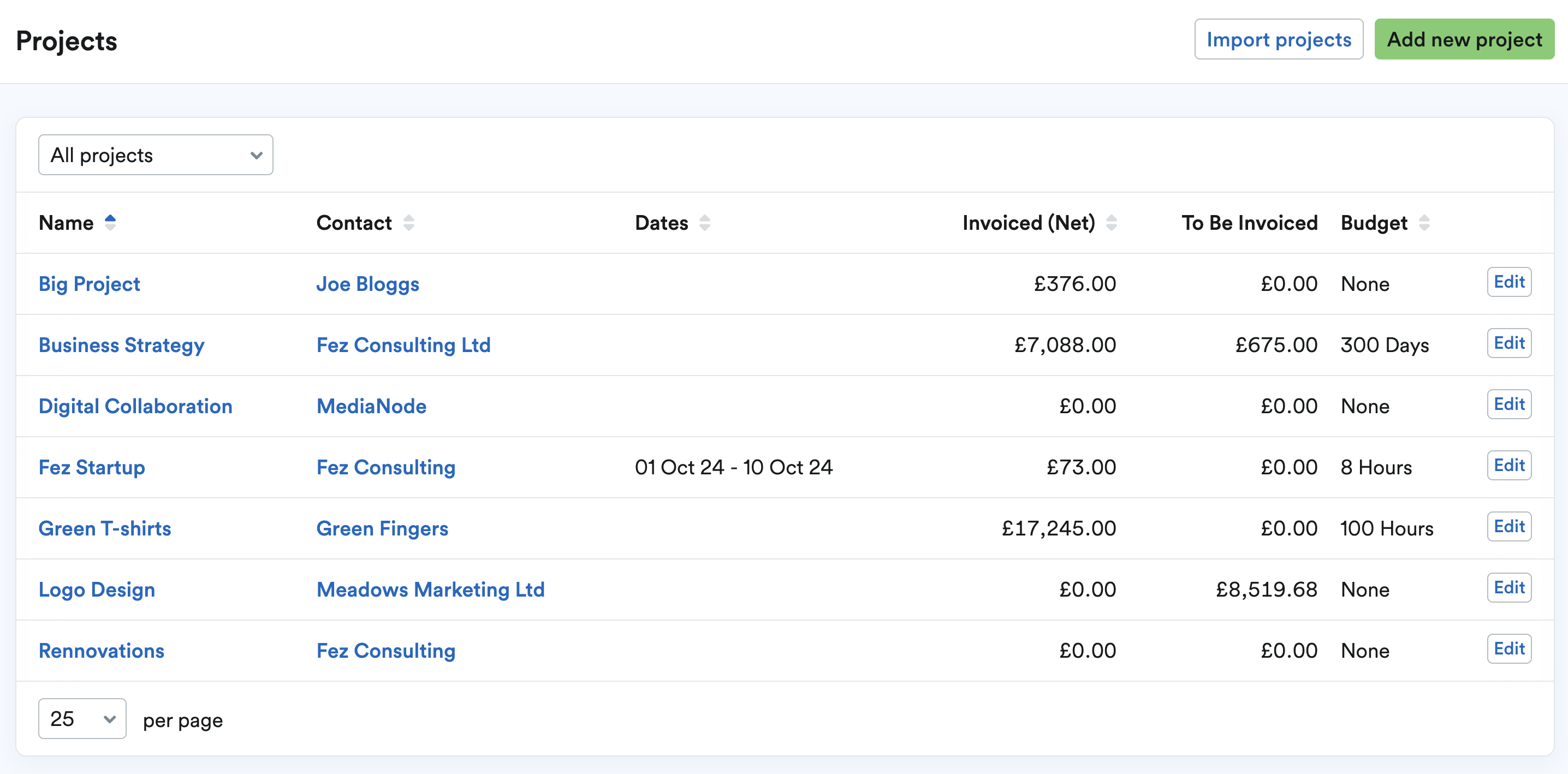Open the 25 per page dropdown

[x=82, y=719]
